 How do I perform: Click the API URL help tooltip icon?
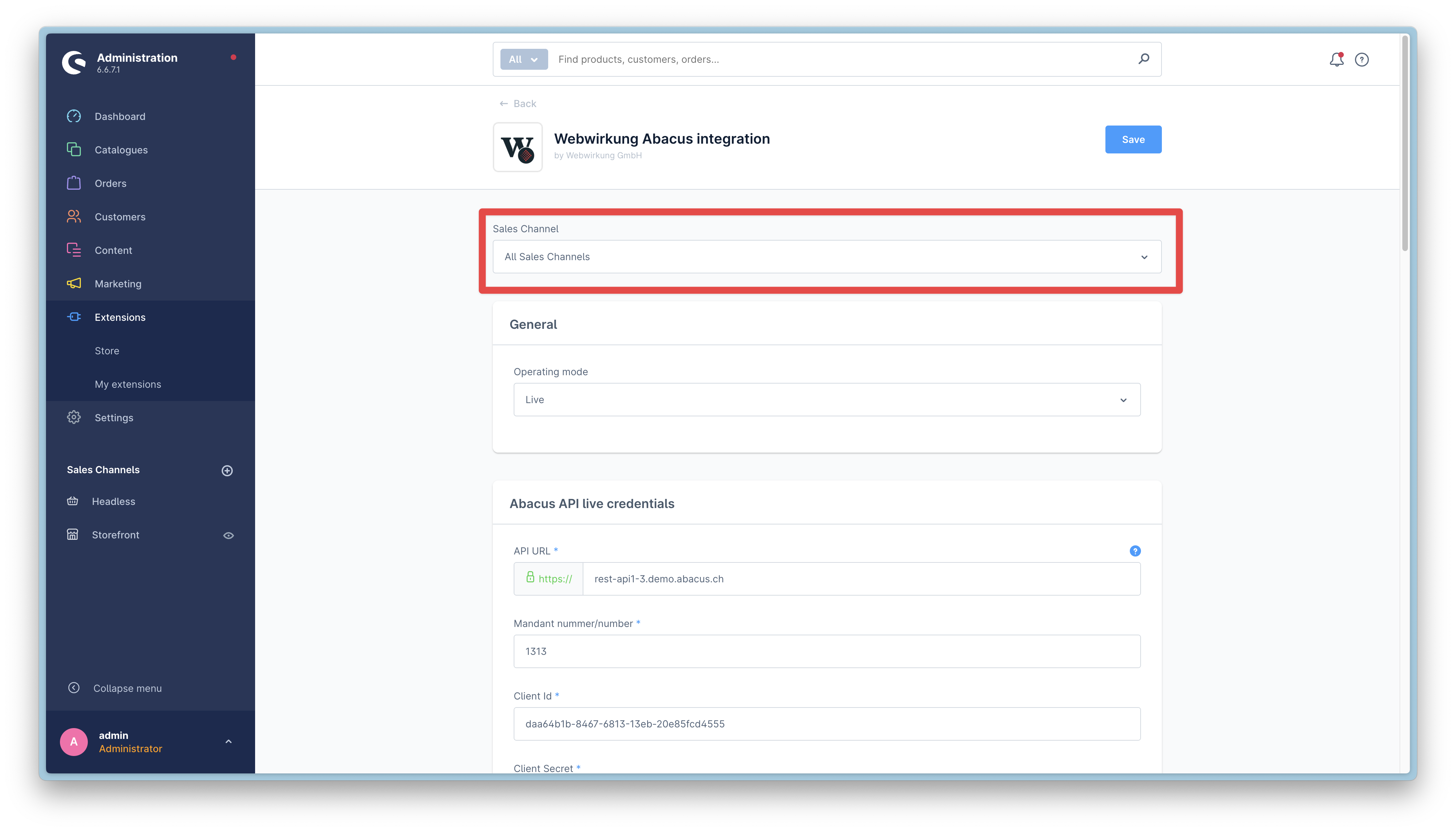1135,551
